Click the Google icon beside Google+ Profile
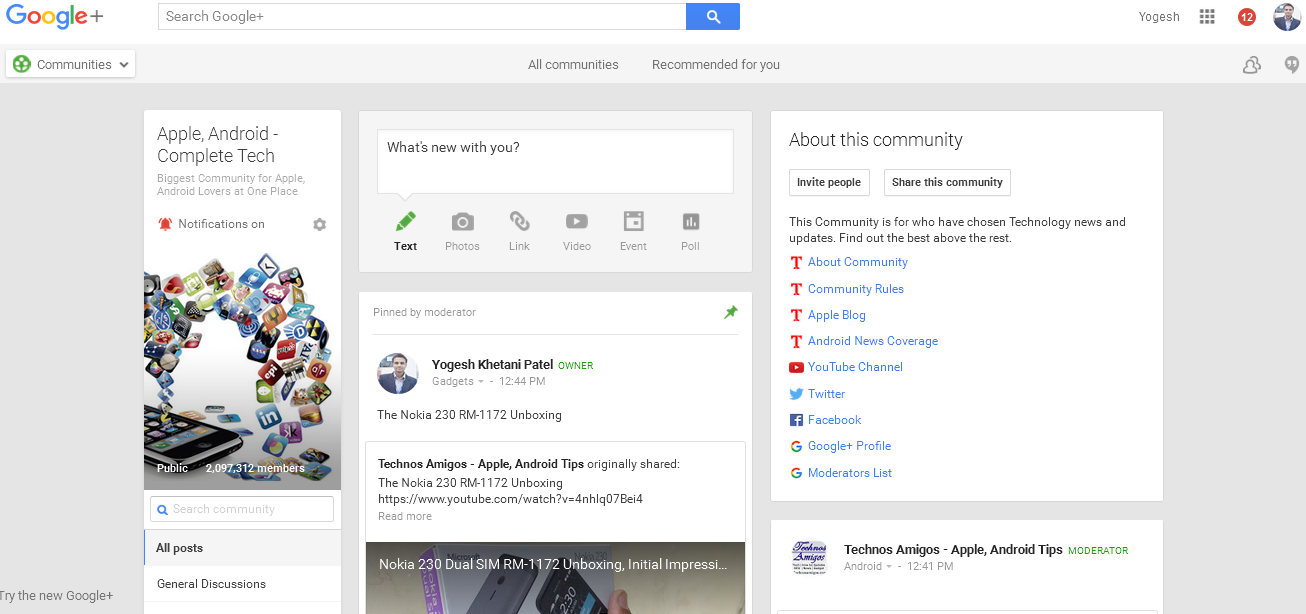This screenshot has width=1306, height=614. click(x=796, y=447)
